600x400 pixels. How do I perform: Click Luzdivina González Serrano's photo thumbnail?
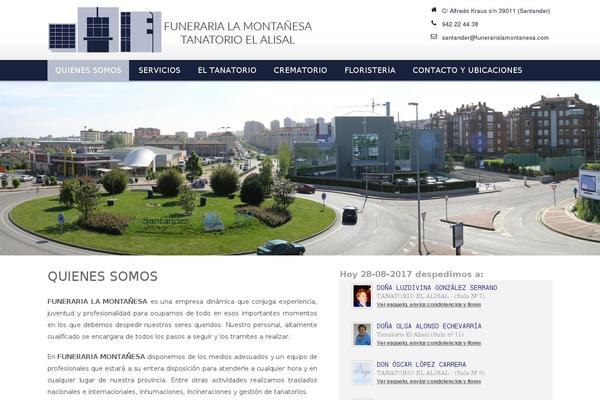[x=362, y=296]
